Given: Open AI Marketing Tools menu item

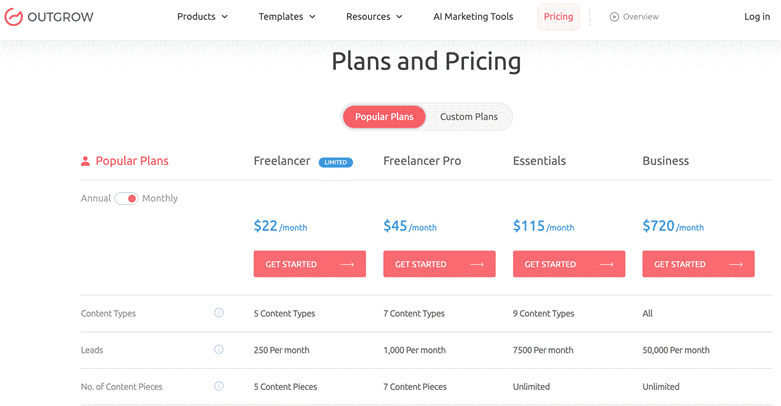Looking at the screenshot, I should pos(474,17).
